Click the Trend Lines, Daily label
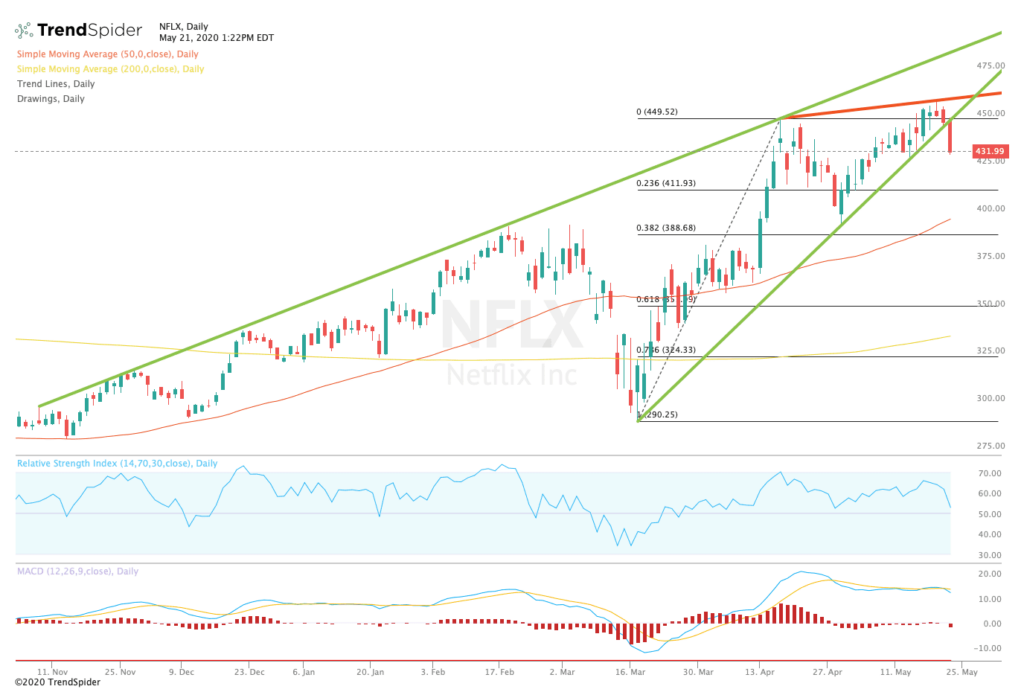1024x695 pixels. pos(56,84)
